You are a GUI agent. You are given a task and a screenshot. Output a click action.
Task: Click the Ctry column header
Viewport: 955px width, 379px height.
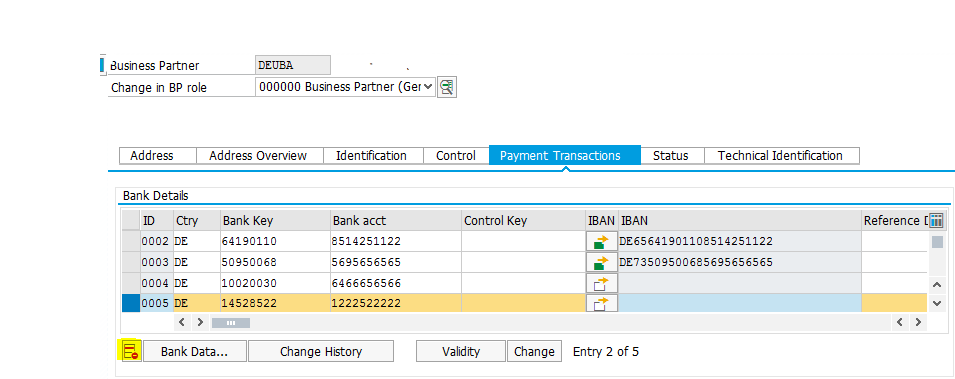197,221
